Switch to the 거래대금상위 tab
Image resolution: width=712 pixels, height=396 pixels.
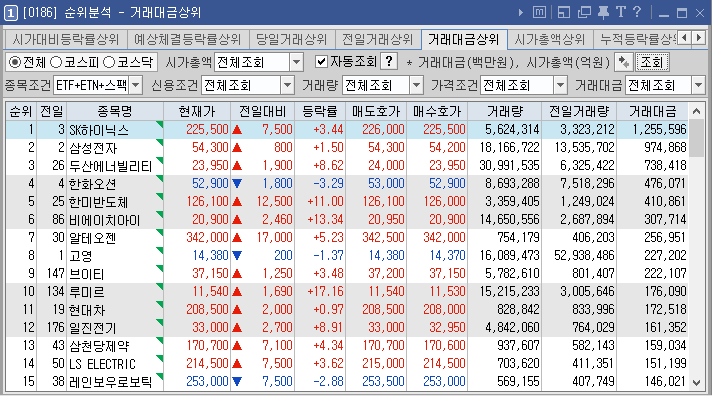[464, 40]
